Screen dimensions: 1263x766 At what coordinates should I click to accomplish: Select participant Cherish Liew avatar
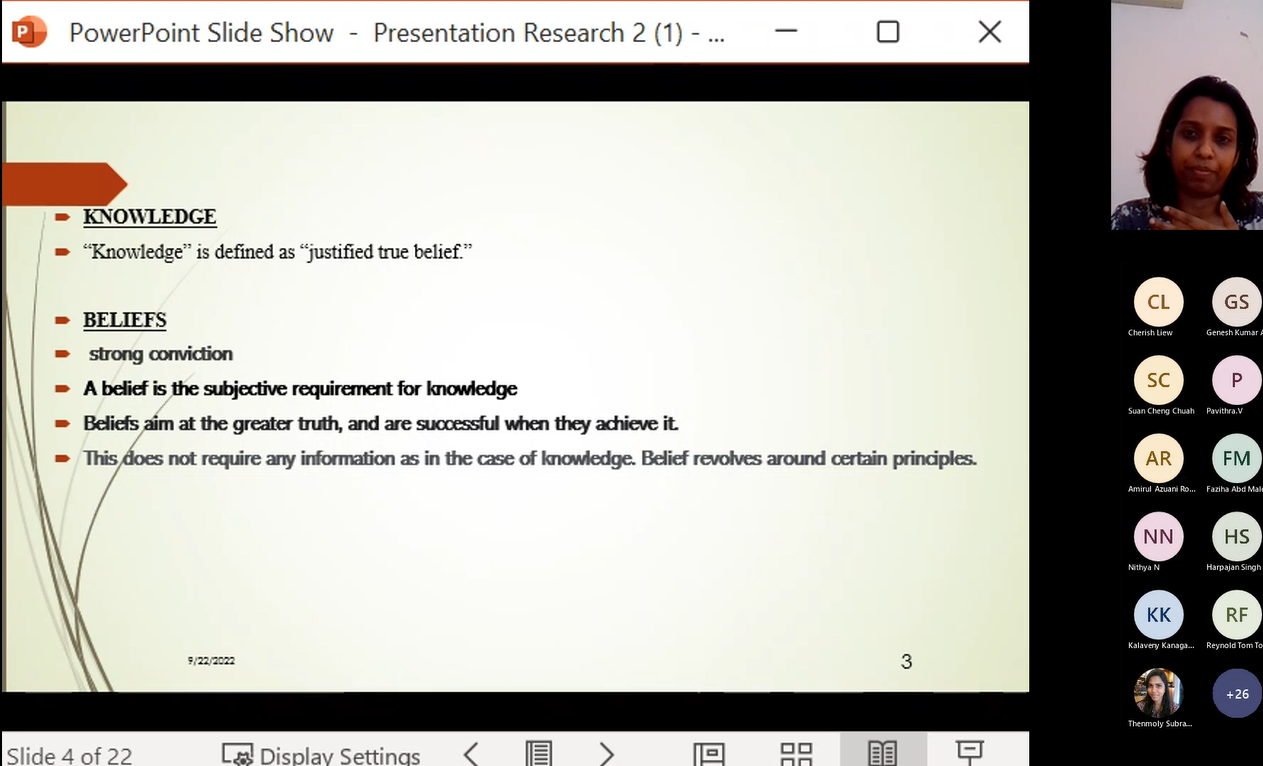tap(1158, 302)
